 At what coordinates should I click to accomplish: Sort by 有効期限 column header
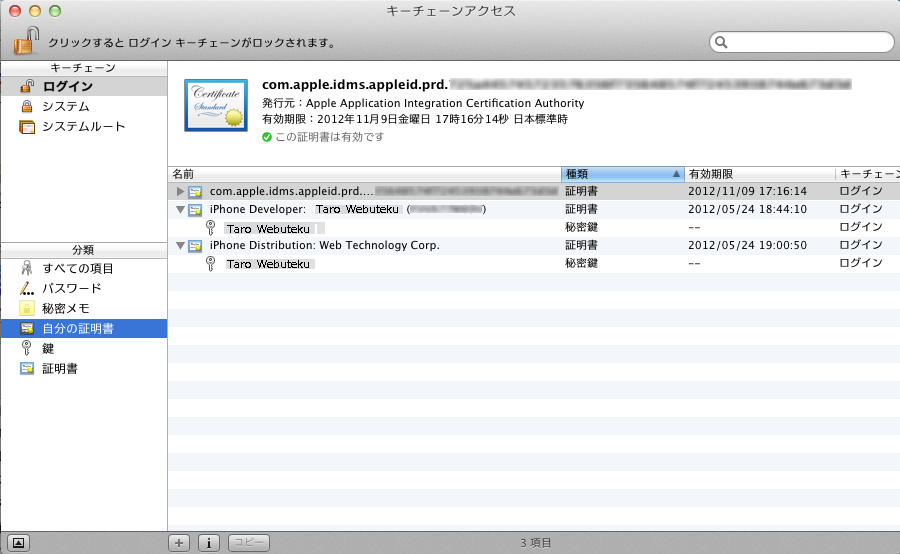(760, 174)
